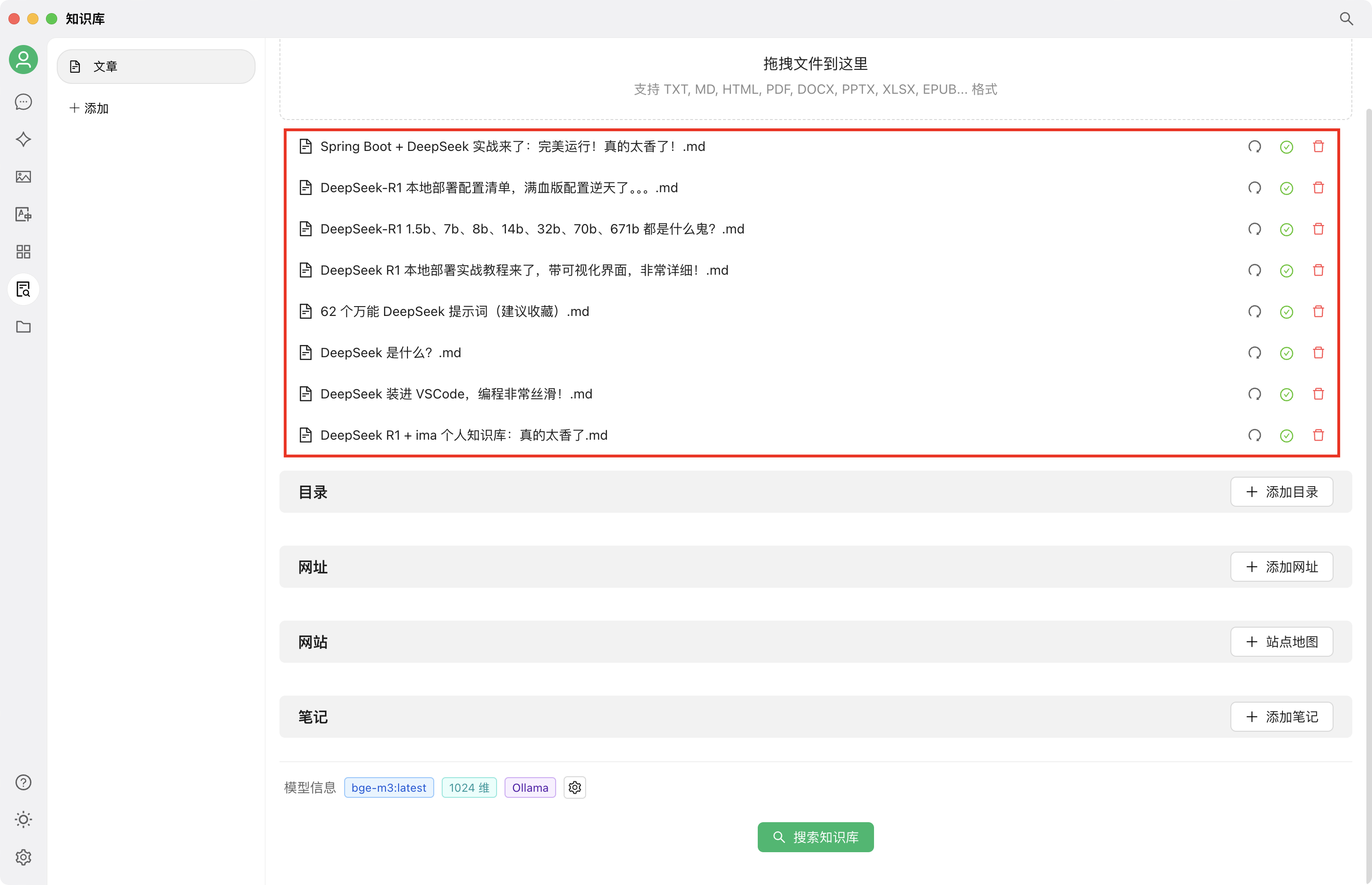Select the 文章 knowledge base item
The height and width of the screenshot is (885, 1372).
coord(156,67)
